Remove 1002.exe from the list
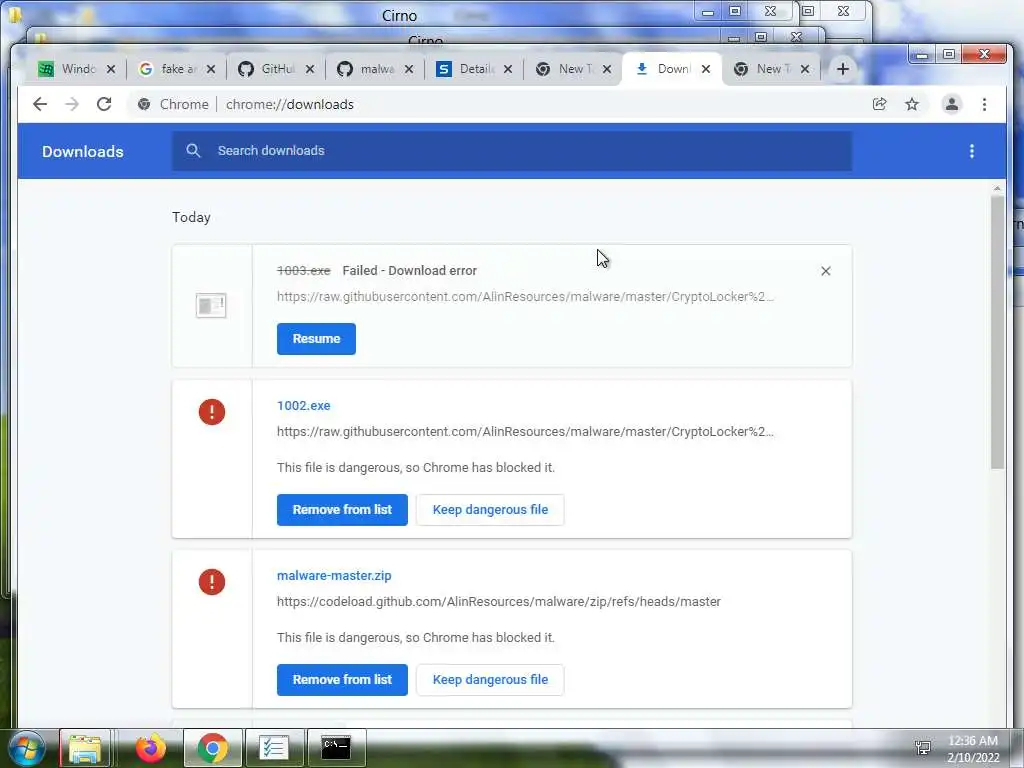 342,510
